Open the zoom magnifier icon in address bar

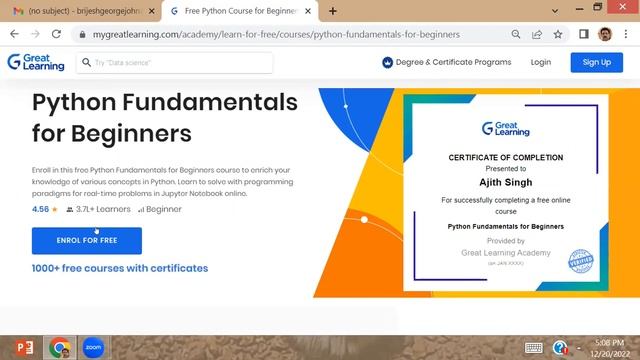tap(516, 35)
